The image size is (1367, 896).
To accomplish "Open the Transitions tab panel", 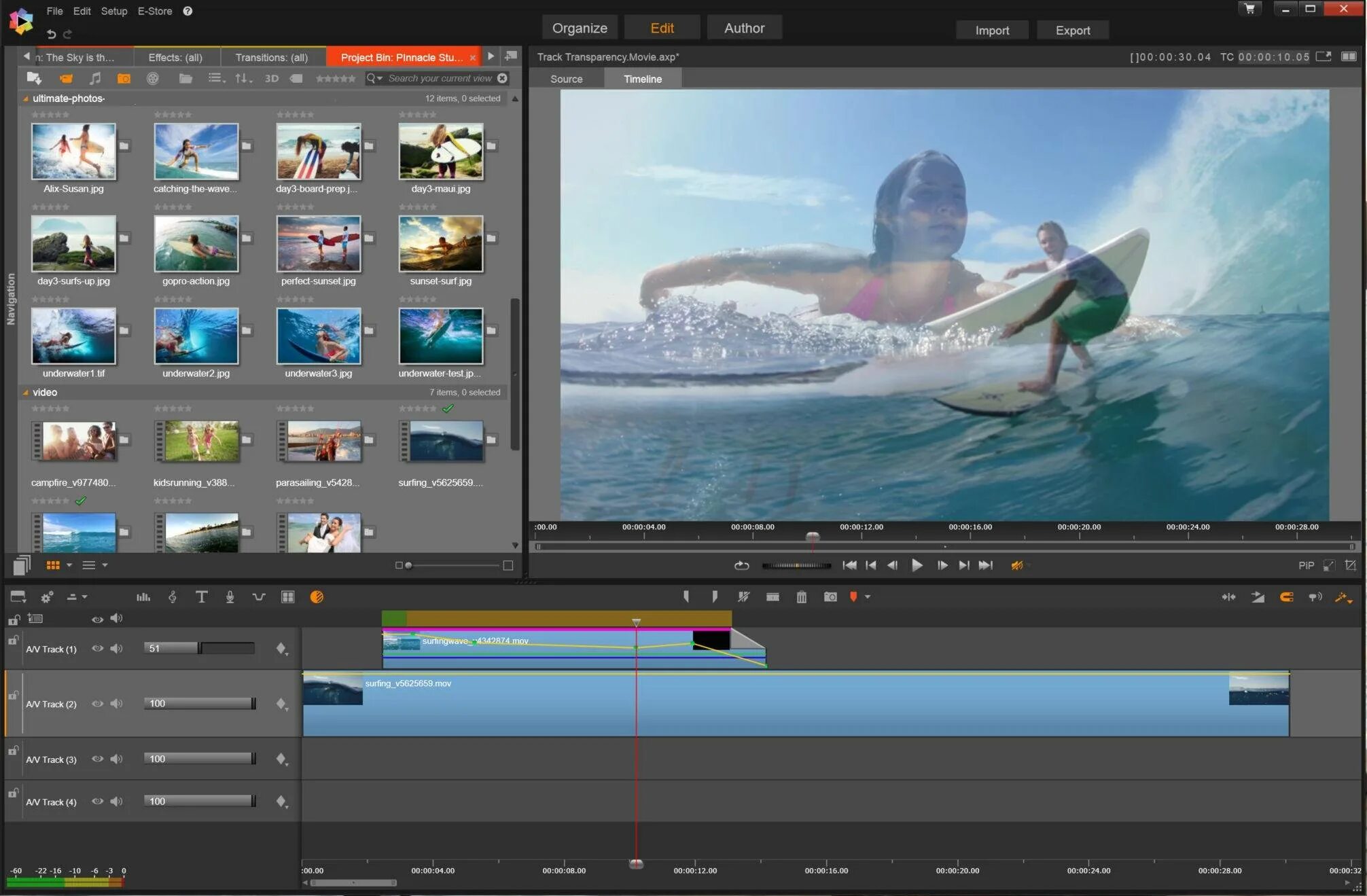I will point(272,56).
